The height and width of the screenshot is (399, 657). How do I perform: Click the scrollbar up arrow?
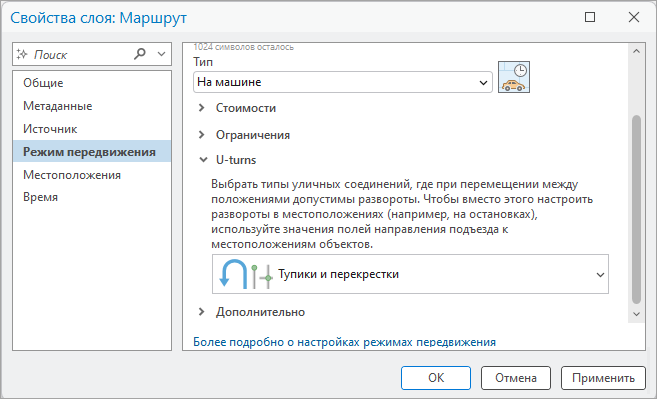click(x=636, y=52)
